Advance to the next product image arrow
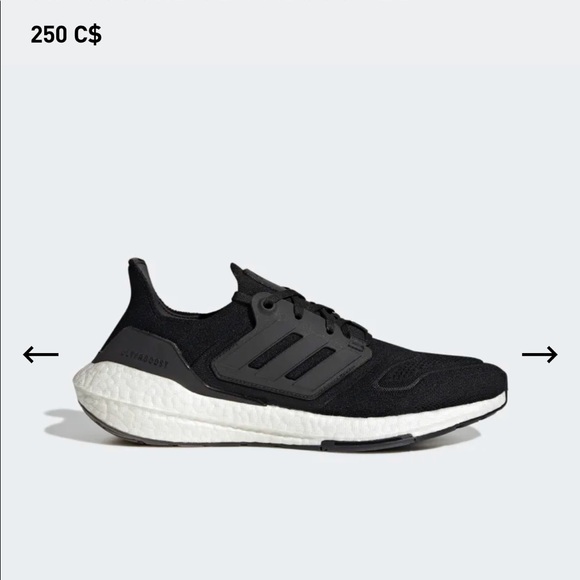The width and height of the screenshot is (580, 580). pyautogui.click(x=539, y=354)
